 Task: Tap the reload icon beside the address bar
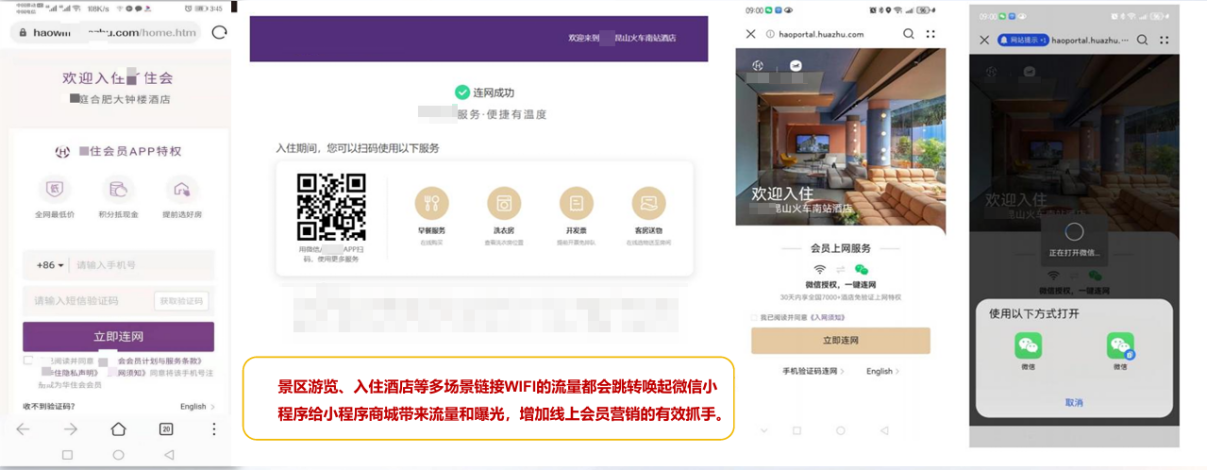point(219,32)
